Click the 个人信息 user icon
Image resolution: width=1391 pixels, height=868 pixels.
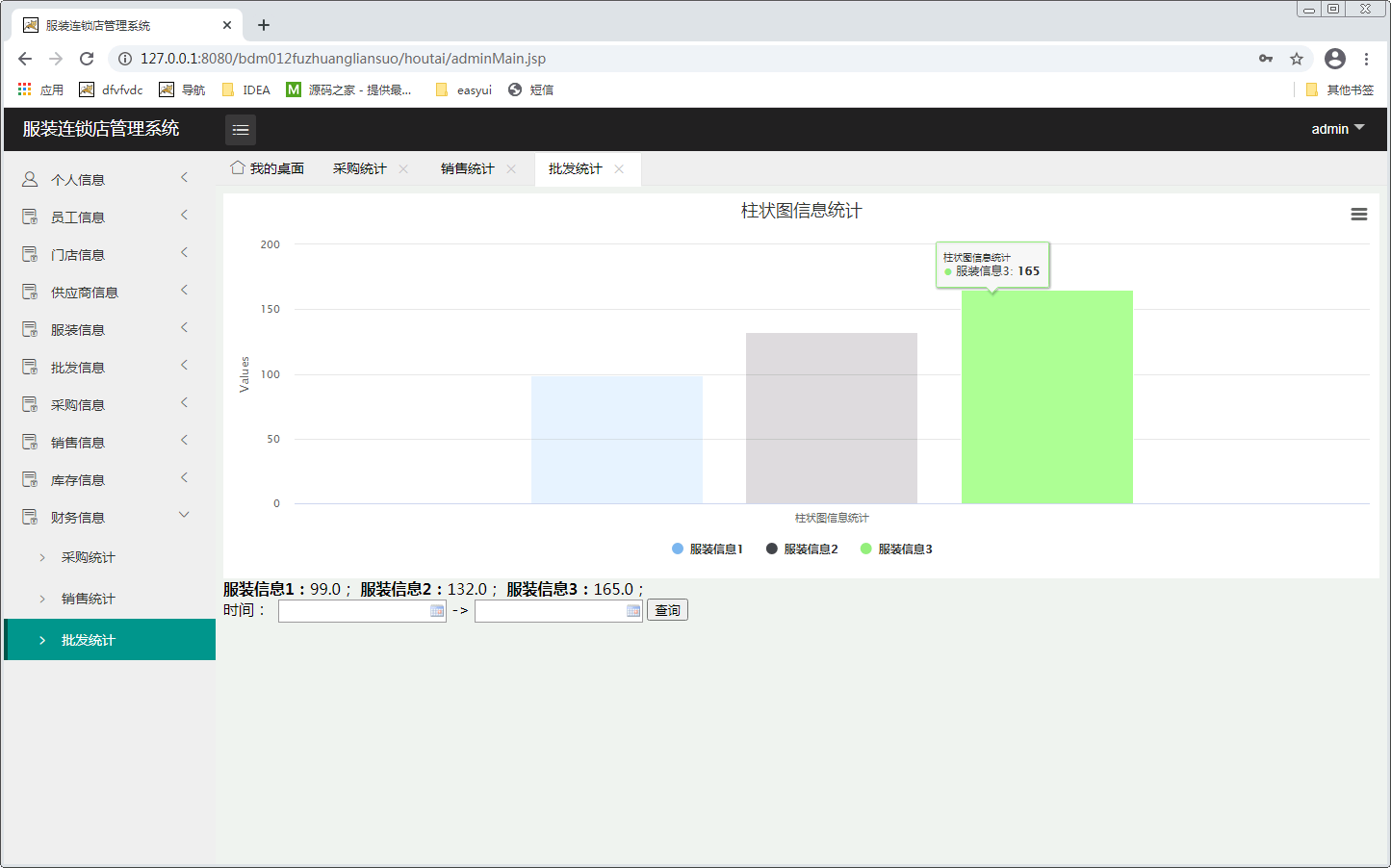pyautogui.click(x=30, y=179)
